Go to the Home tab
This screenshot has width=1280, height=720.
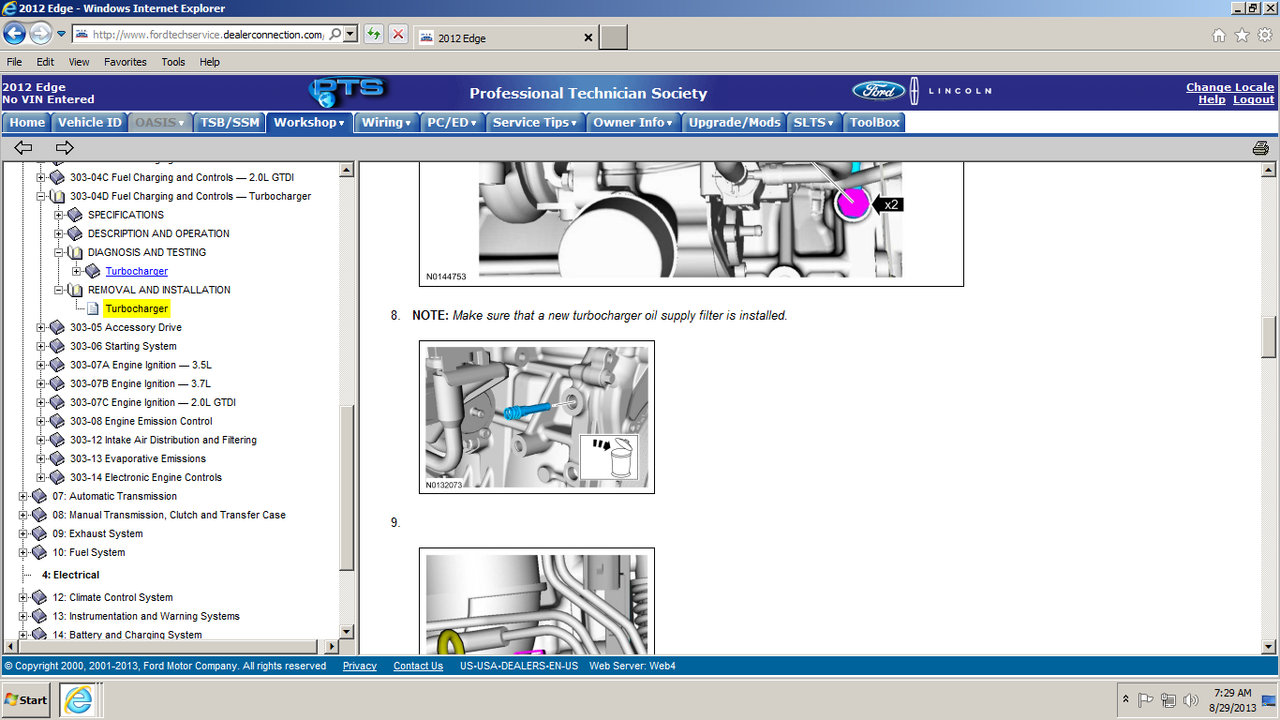[x=27, y=123]
